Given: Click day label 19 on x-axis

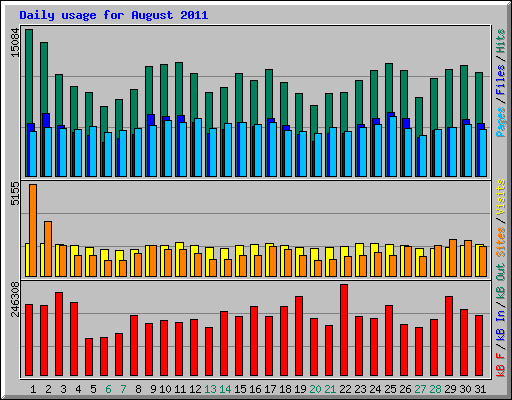Looking at the screenshot, I should tap(300, 389).
